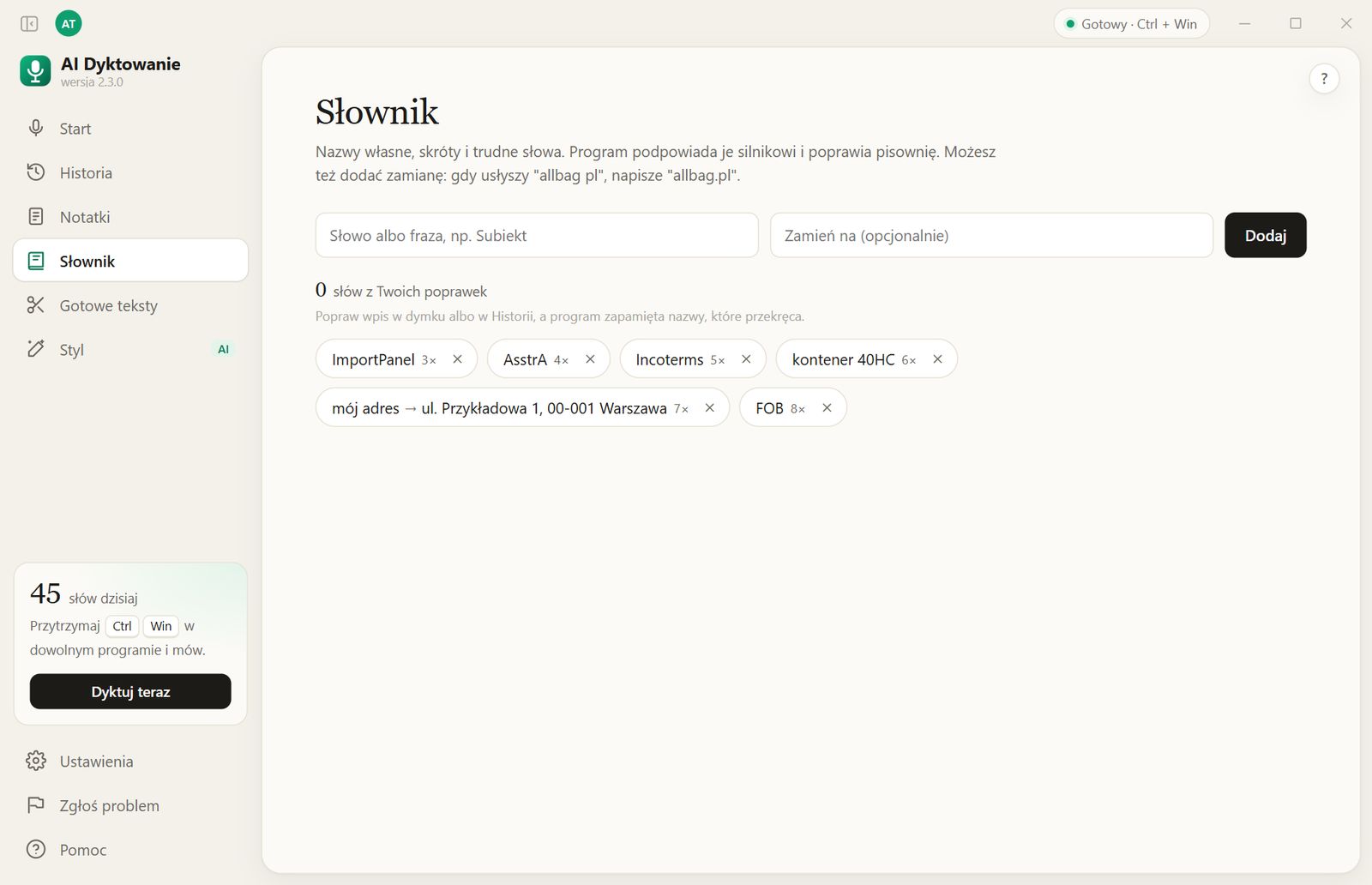Image resolution: width=1372 pixels, height=885 pixels.
Task: Click the Historia clock icon
Action: coord(35,172)
